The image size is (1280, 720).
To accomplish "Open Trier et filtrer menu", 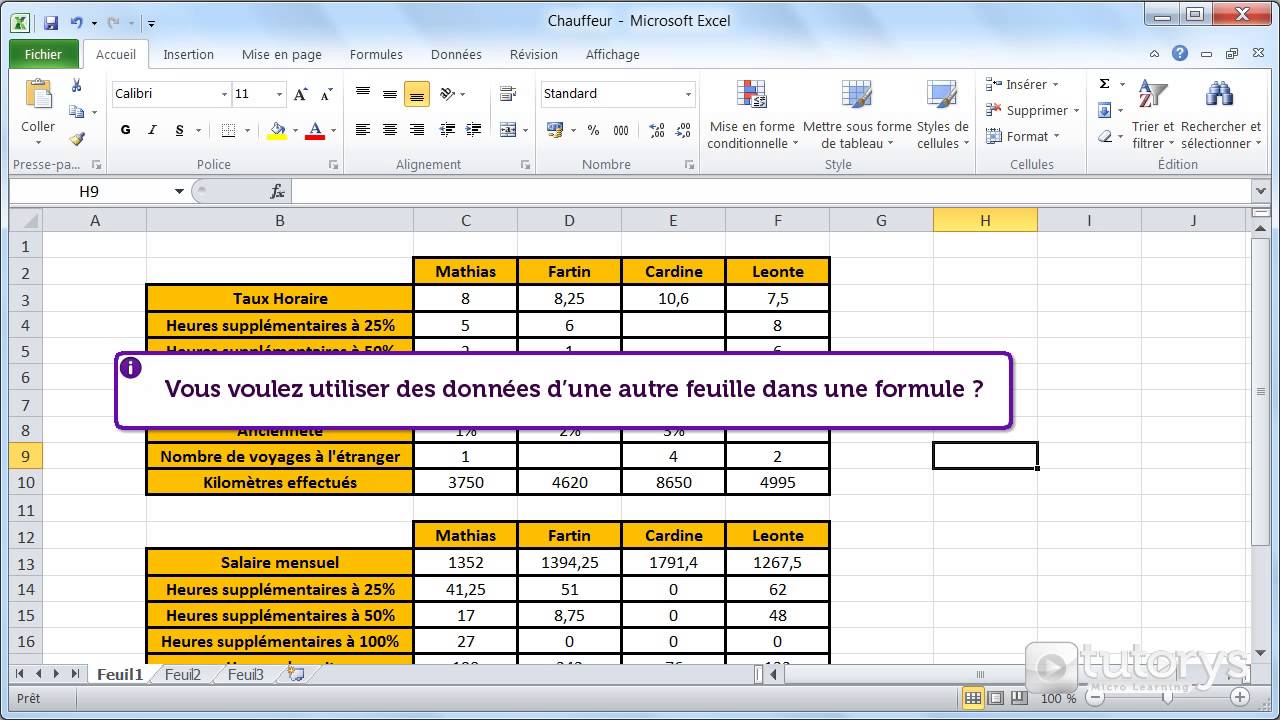I will (1153, 114).
